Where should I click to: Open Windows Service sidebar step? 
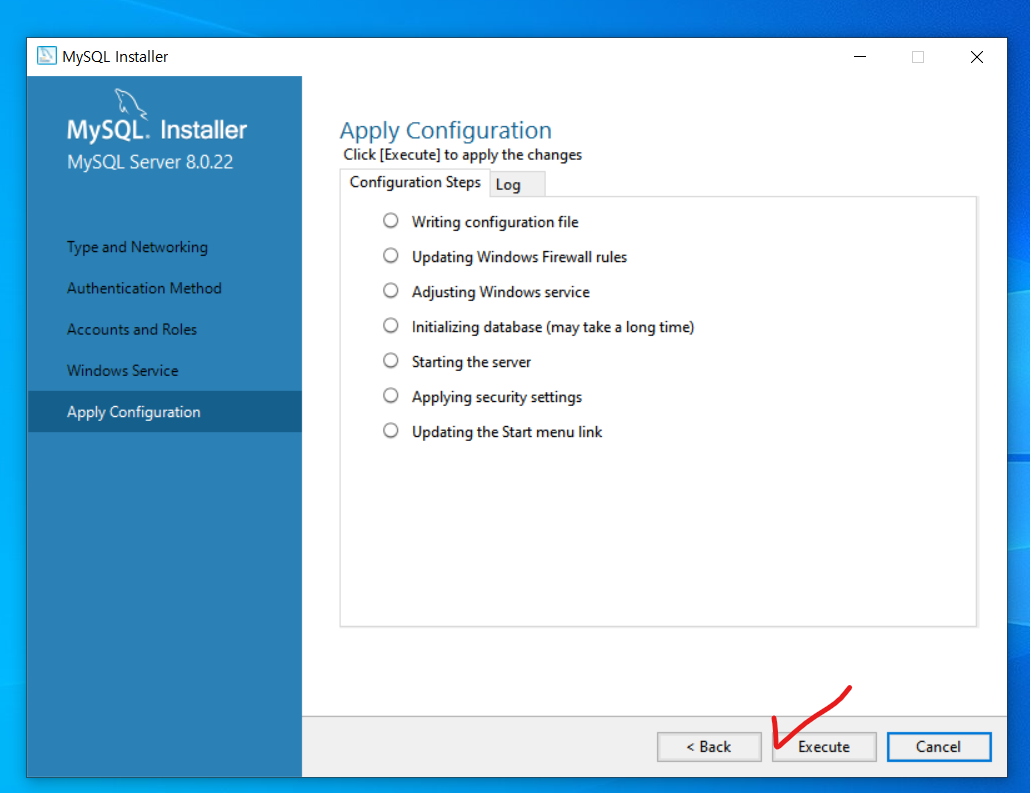coord(122,371)
